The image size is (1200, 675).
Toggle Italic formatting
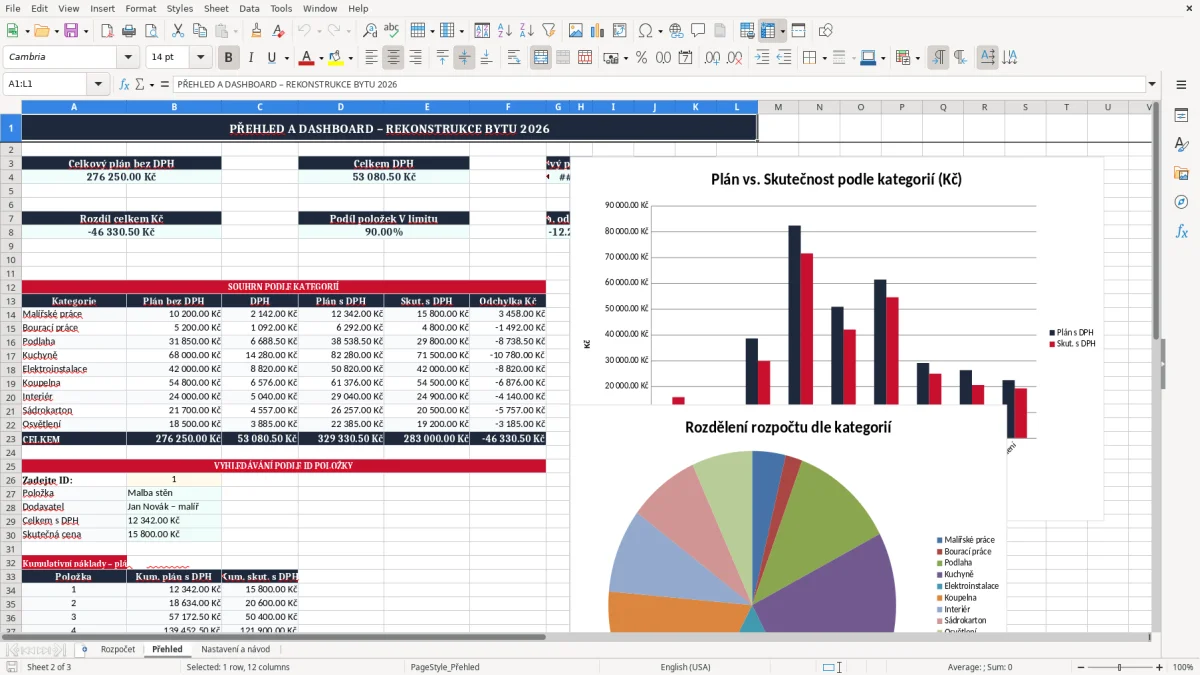251,58
